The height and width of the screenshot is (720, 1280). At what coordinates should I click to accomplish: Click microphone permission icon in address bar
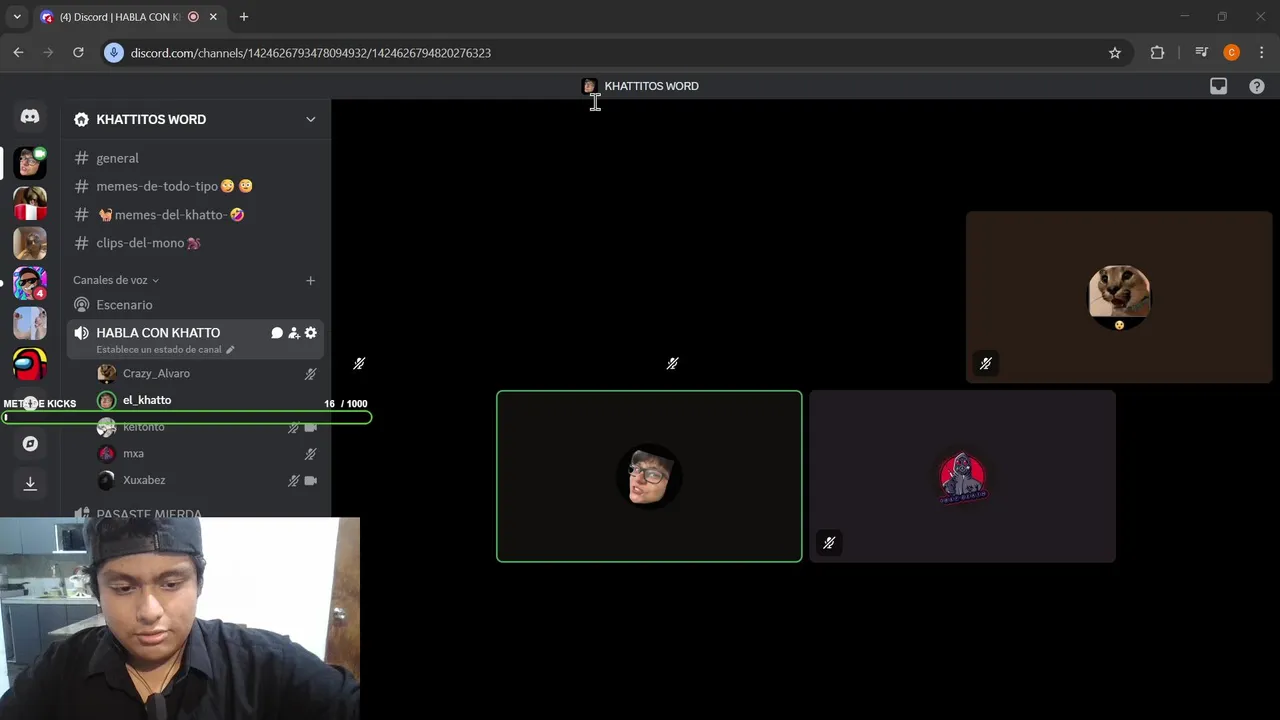114,53
